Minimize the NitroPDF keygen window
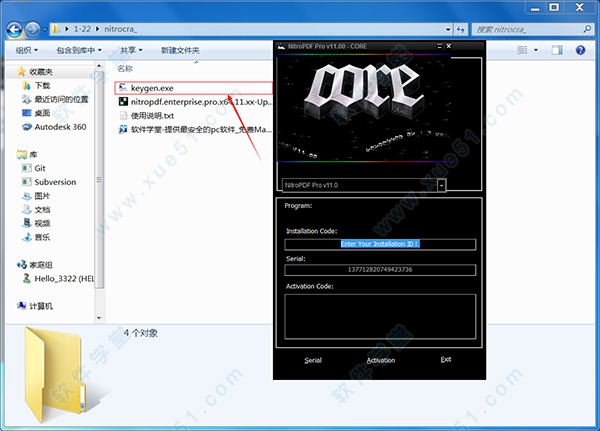The width and height of the screenshot is (600, 431). pyautogui.click(x=439, y=46)
